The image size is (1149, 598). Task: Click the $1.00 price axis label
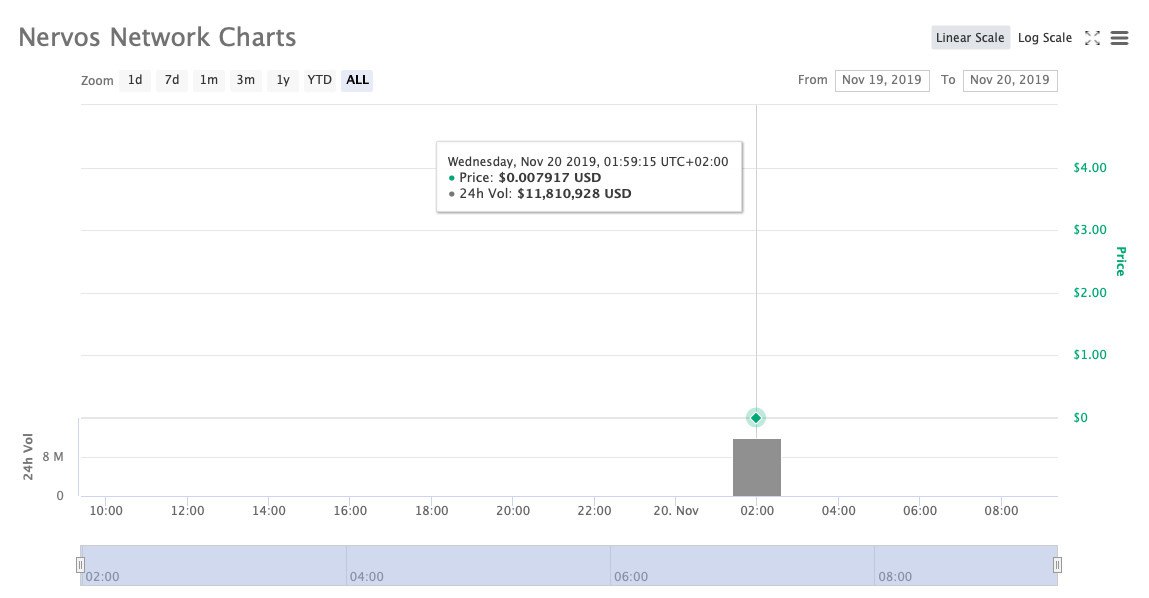click(x=1090, y=355)
